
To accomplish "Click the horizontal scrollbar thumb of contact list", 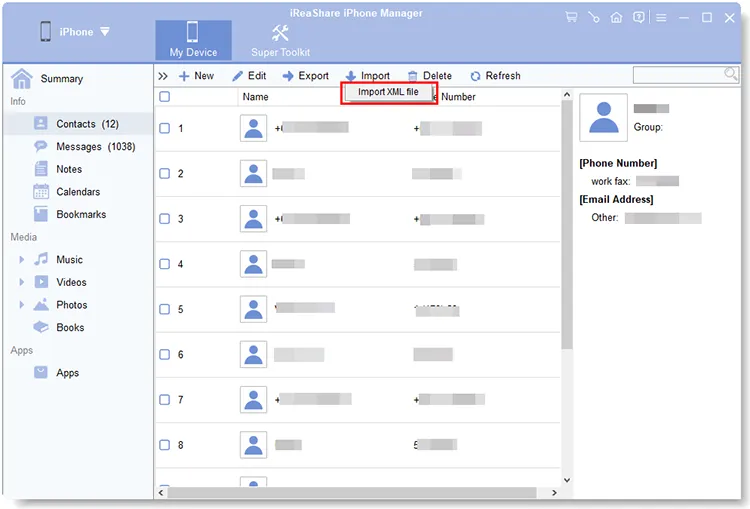I will coord(352,492).
